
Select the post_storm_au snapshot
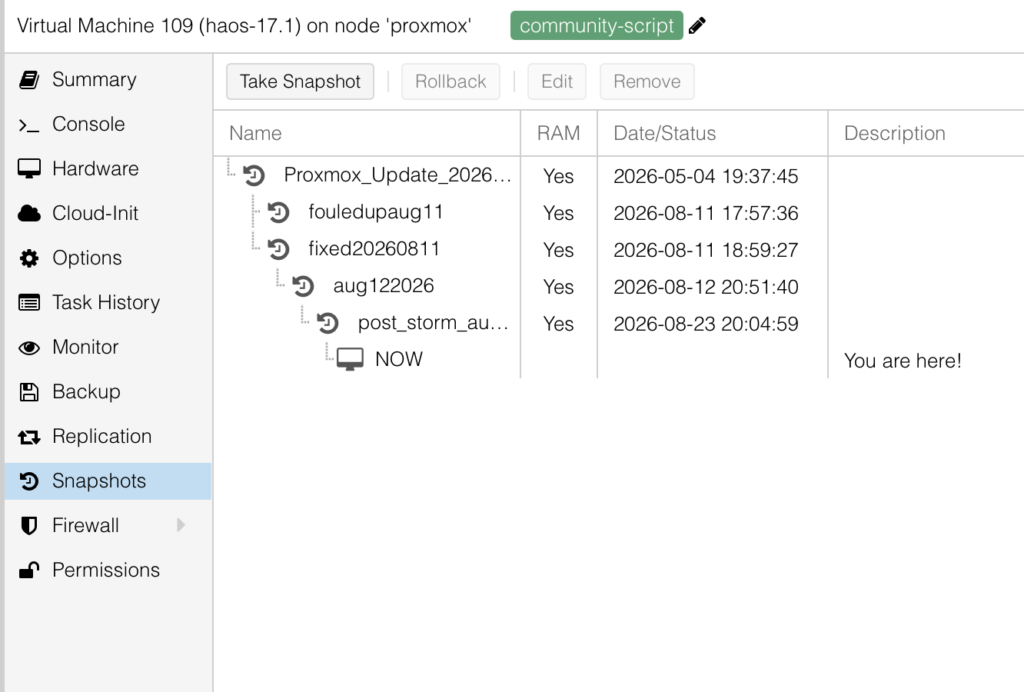pos(618,323)
